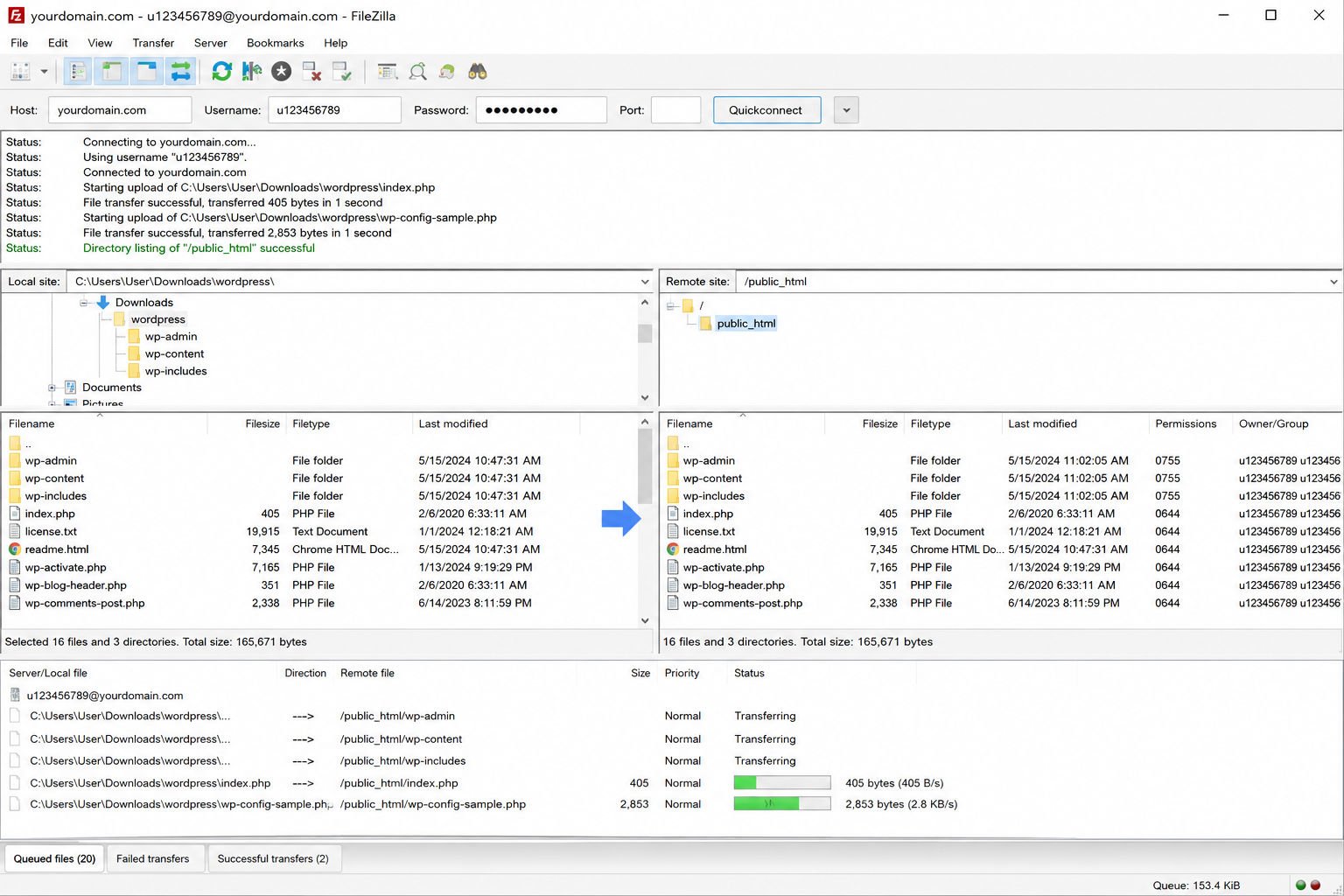This screenshot has width=1344, height=896.
Task: Click the file icon of local license.txt
Action: tap(15, 531)
